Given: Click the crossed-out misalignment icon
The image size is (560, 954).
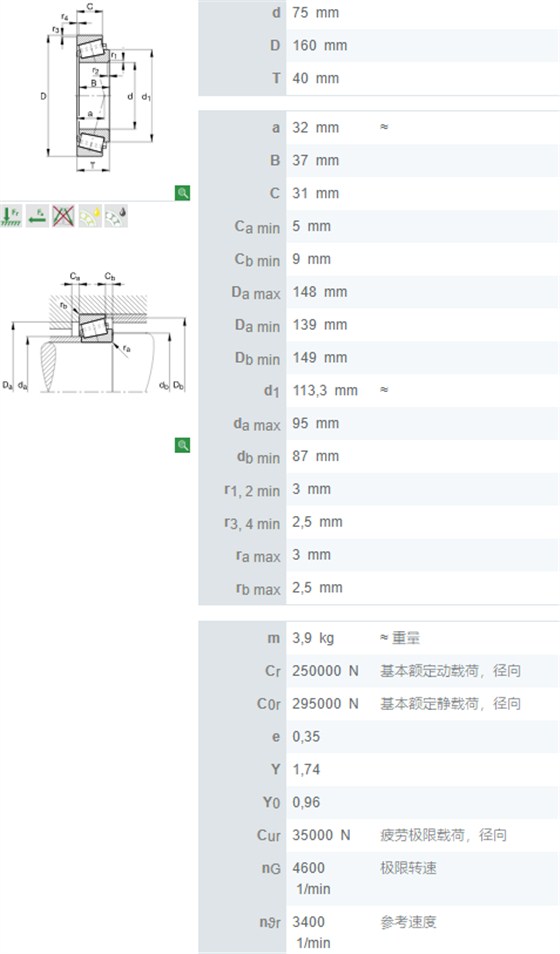Looking at the screenshot, I should (63, 216).
